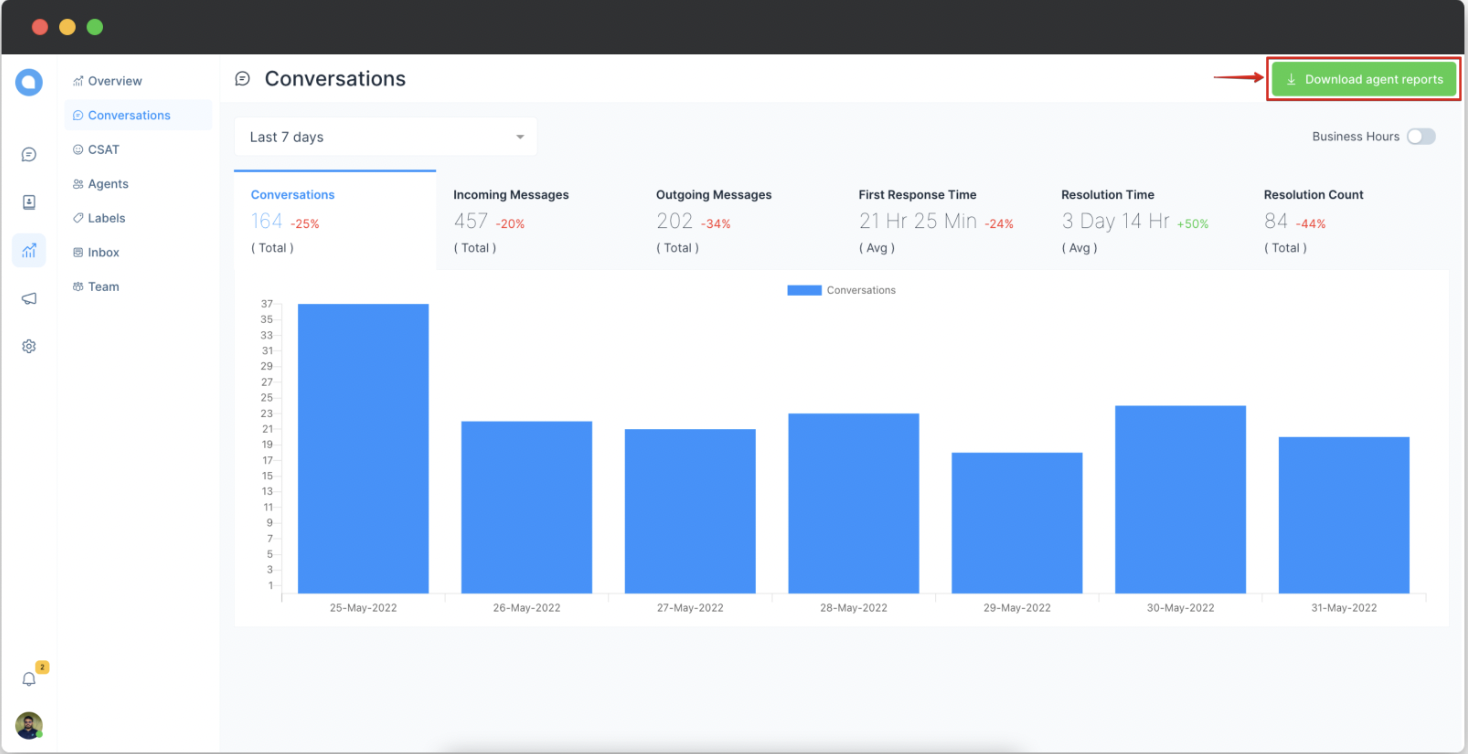Click the dropdown arrow in the date range selector

[x=520, y=137]
